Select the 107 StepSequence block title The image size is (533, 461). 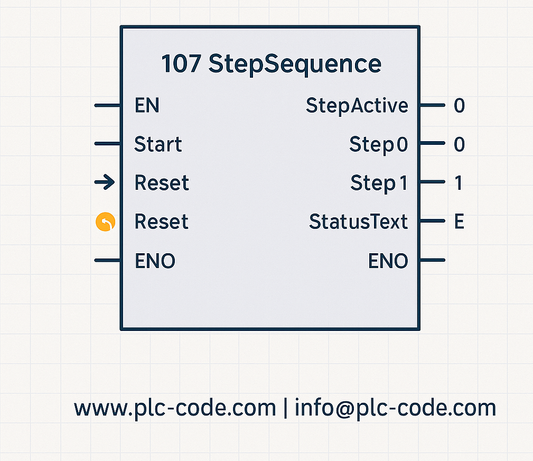pyautogui.click(x=271, y=64)
